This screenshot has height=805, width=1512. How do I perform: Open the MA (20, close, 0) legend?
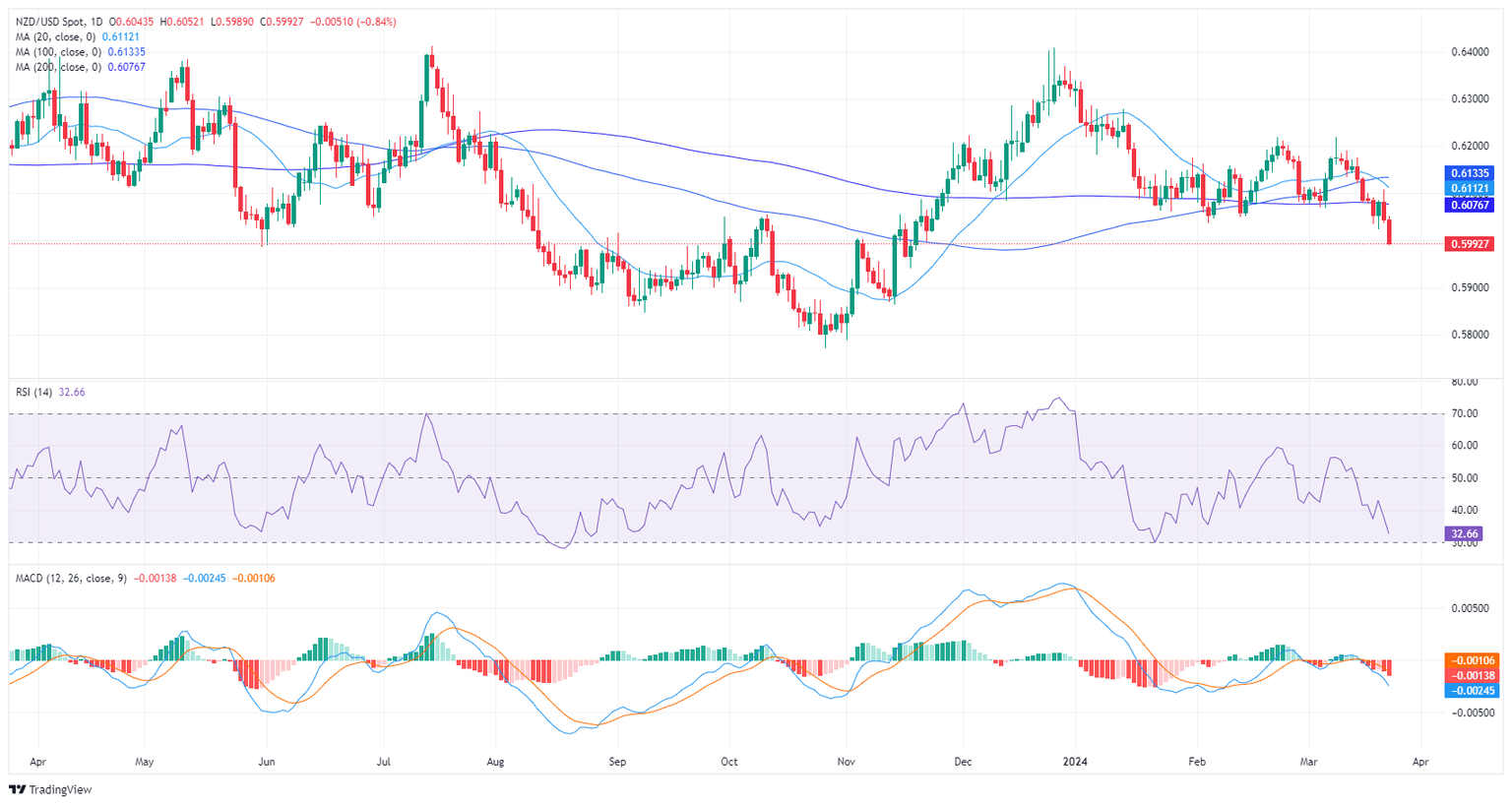click(56, 37)
